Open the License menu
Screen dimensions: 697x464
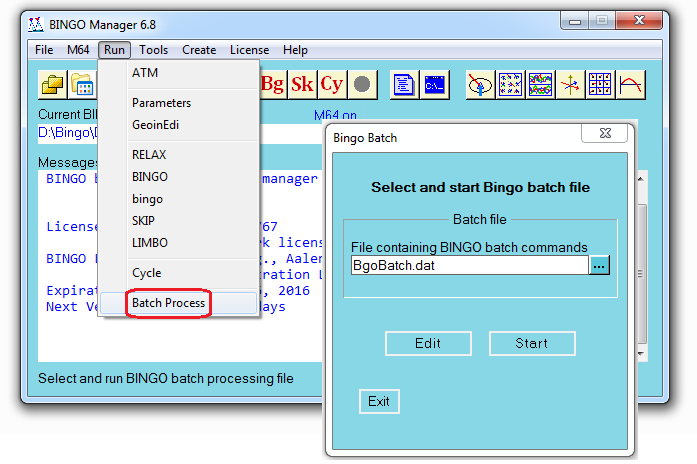click(x=249, y=50)
